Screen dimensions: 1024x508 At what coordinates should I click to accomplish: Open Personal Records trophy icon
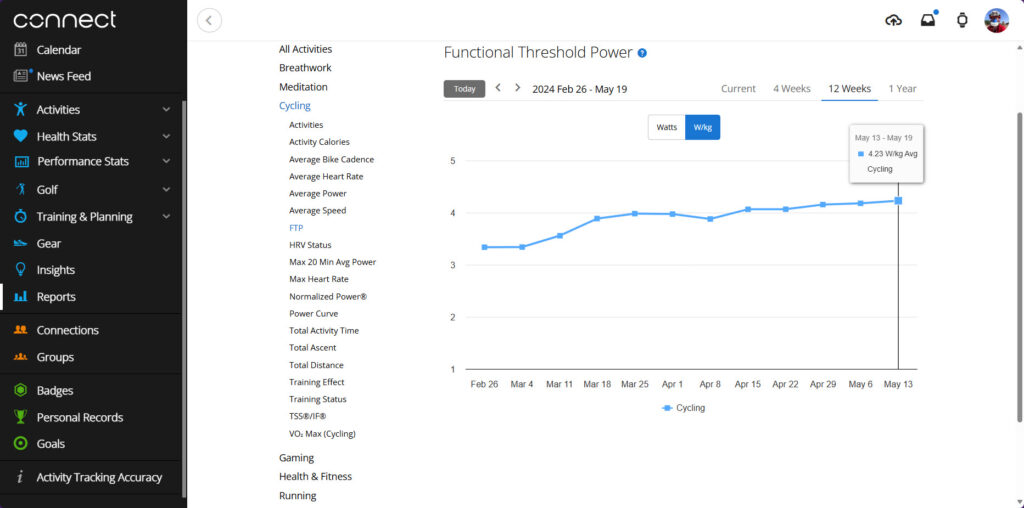pos(20,417)
